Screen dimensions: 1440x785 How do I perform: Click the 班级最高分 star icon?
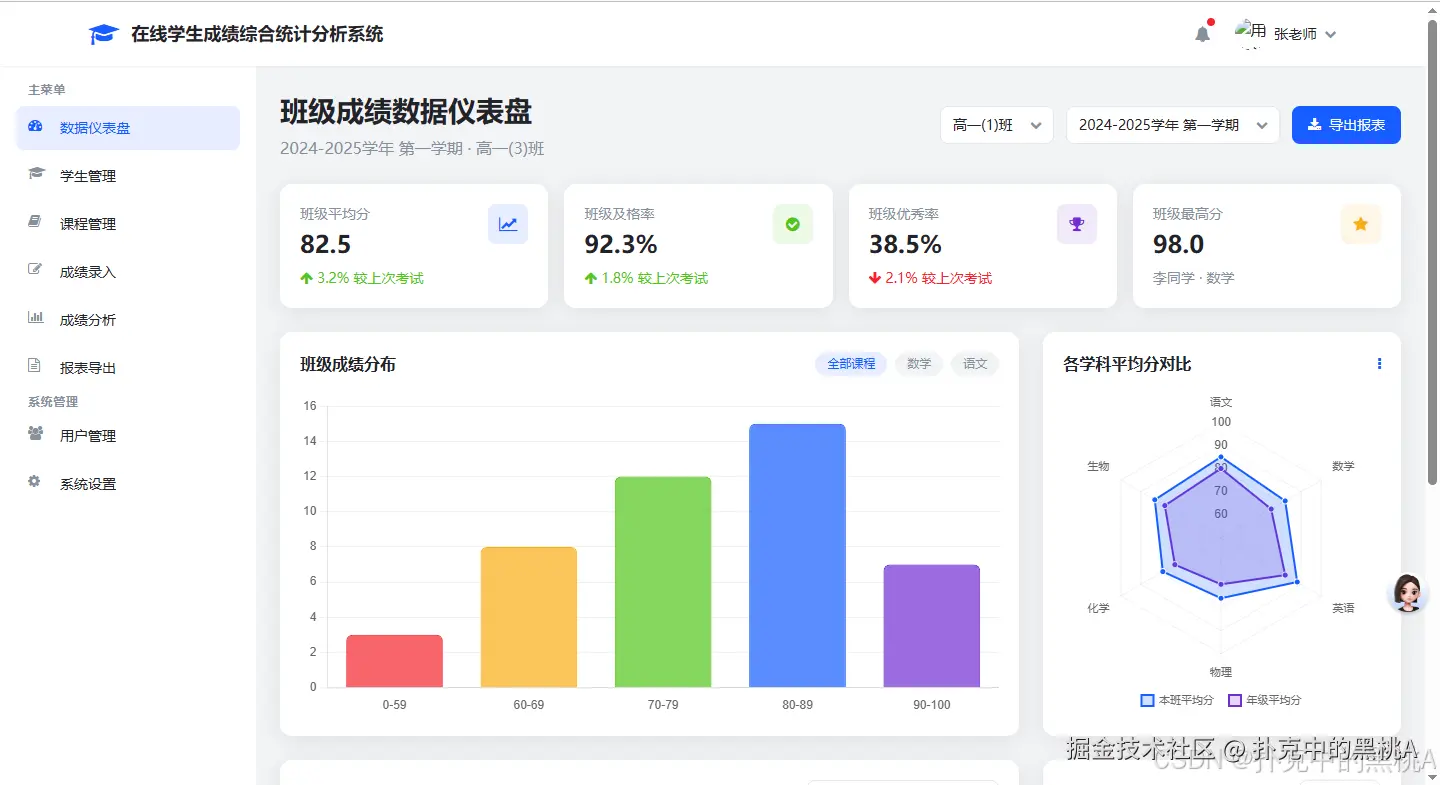coord(1361,224)
